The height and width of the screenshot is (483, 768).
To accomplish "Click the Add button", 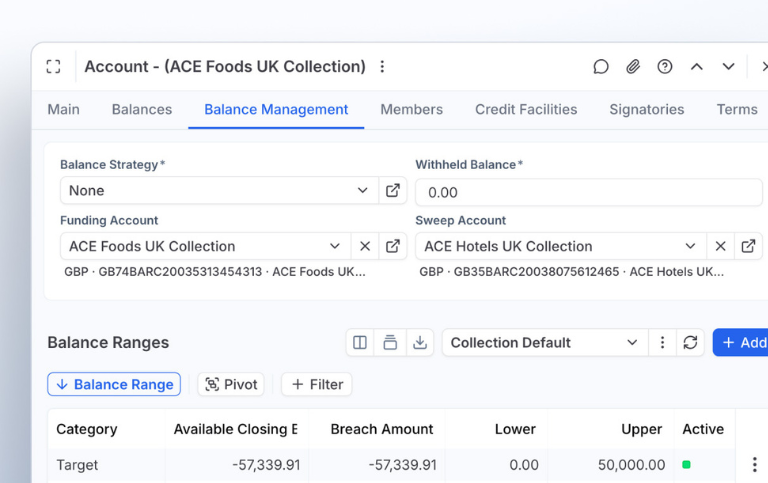I will click(x=741, y=342).
